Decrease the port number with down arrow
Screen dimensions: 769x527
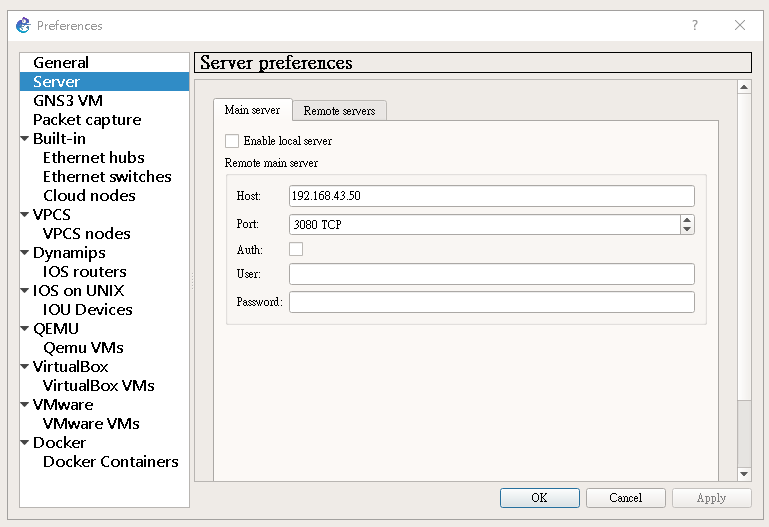point(687,229)
